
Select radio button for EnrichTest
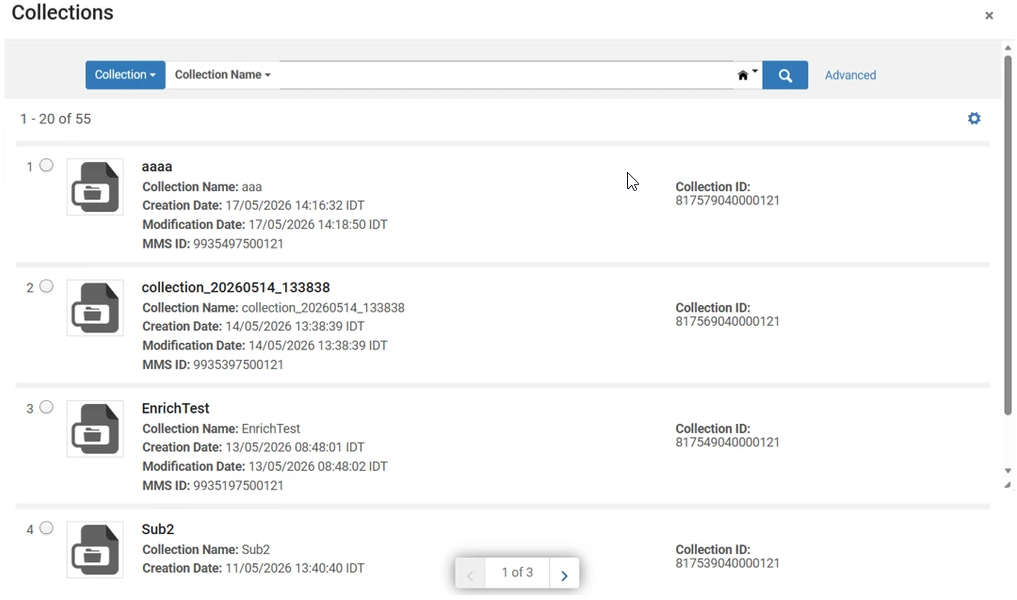point(46,407)
